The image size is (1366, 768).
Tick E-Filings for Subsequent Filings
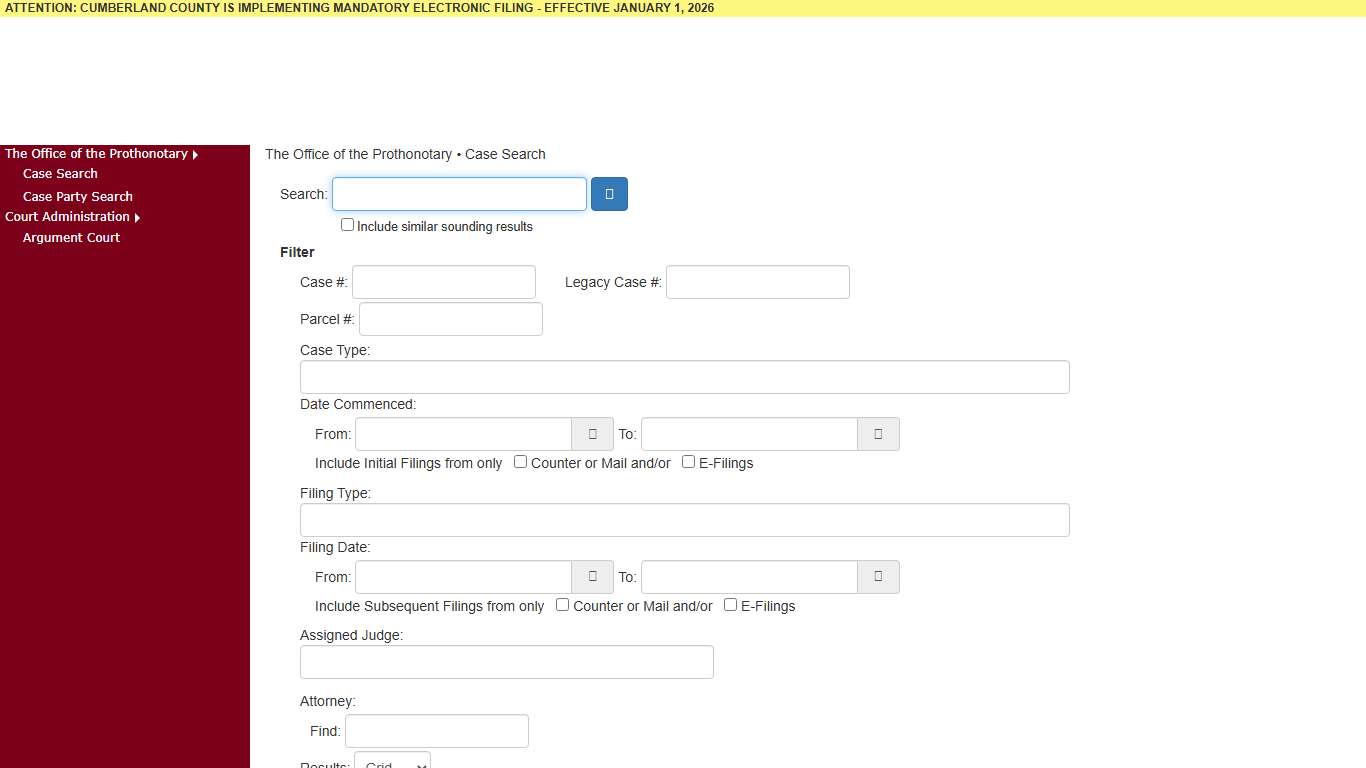coord(730,605)
